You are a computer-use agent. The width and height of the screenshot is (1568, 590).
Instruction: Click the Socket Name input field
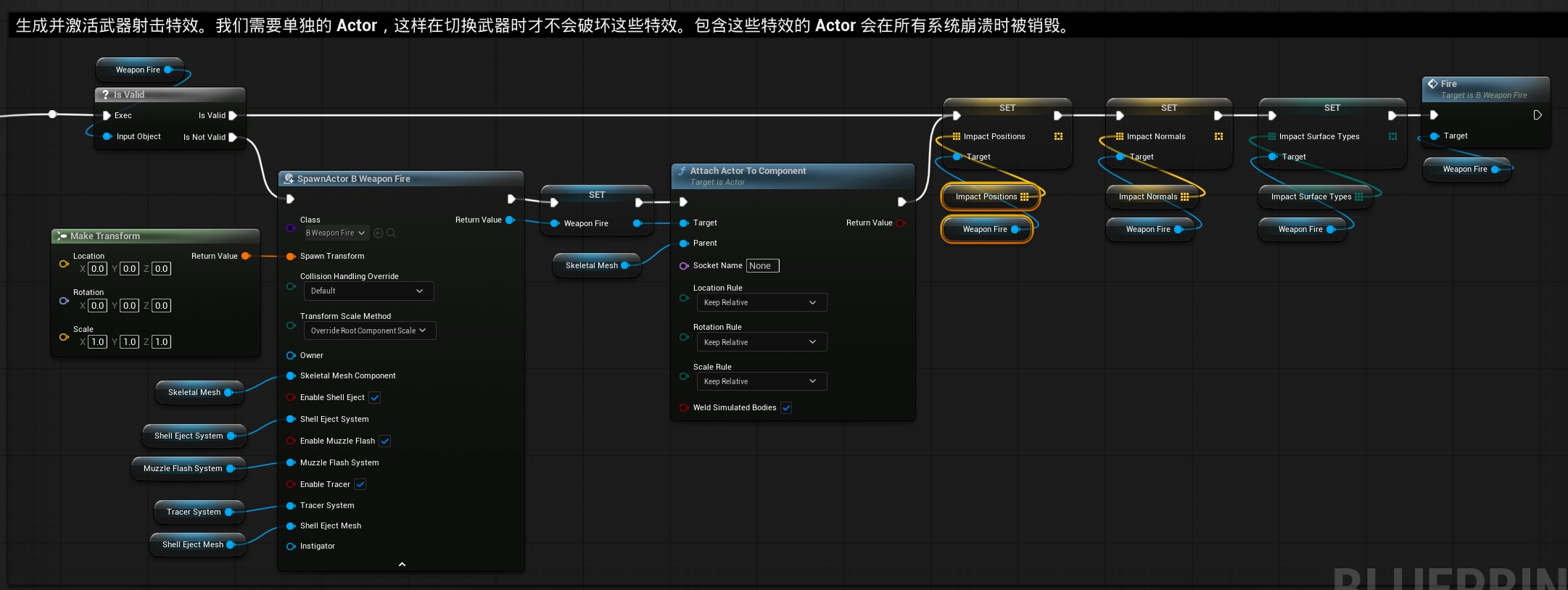pyautogui.click(x=762, y=265)
